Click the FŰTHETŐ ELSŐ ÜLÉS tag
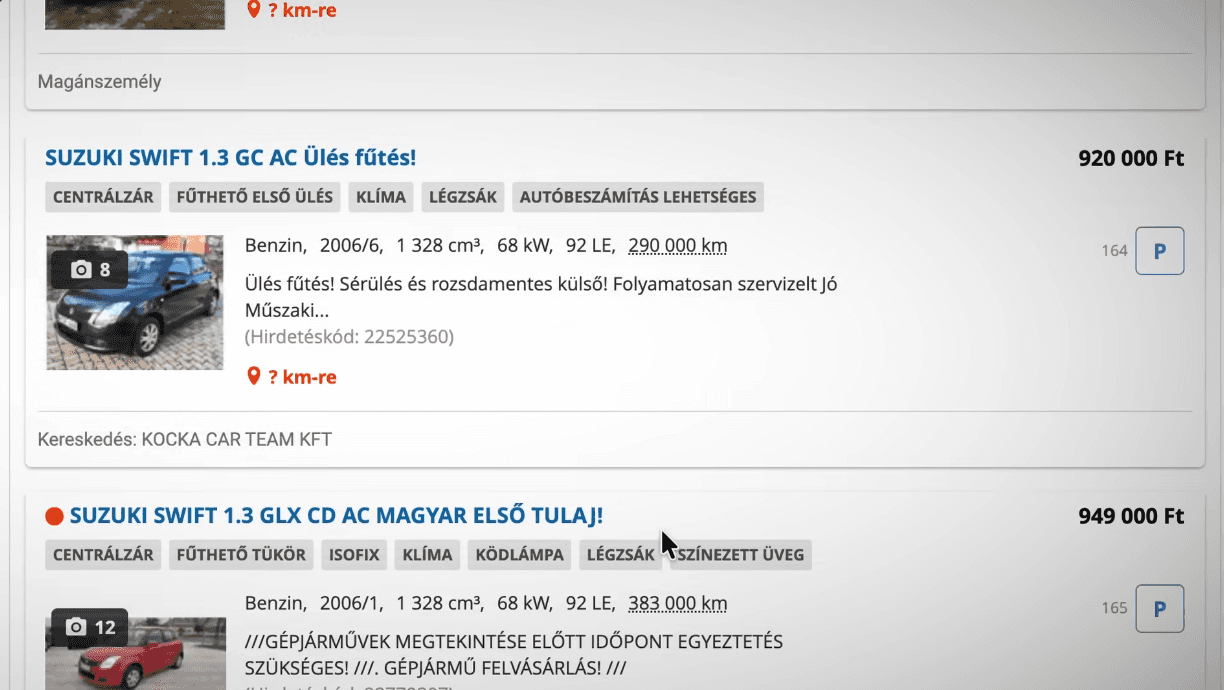 (x=254, y=197)
